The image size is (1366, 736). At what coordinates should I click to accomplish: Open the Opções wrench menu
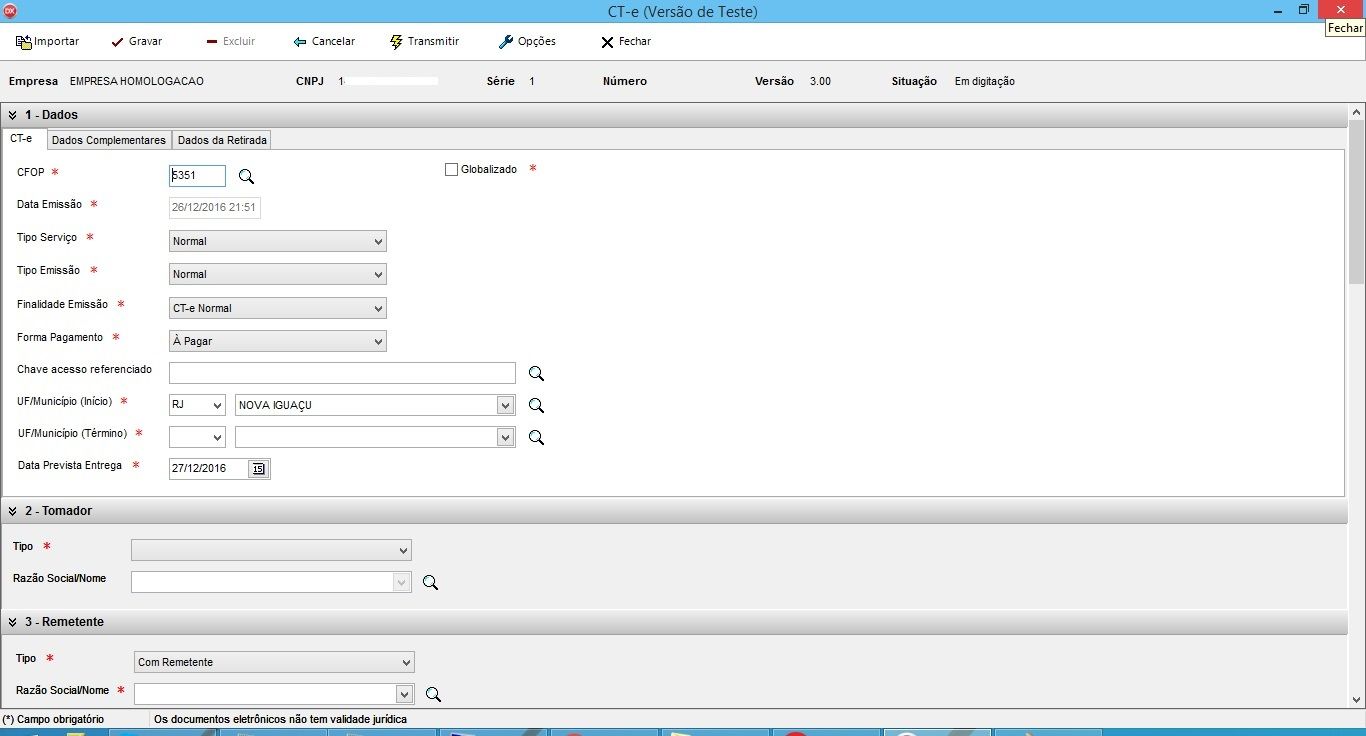pos(527,42)
